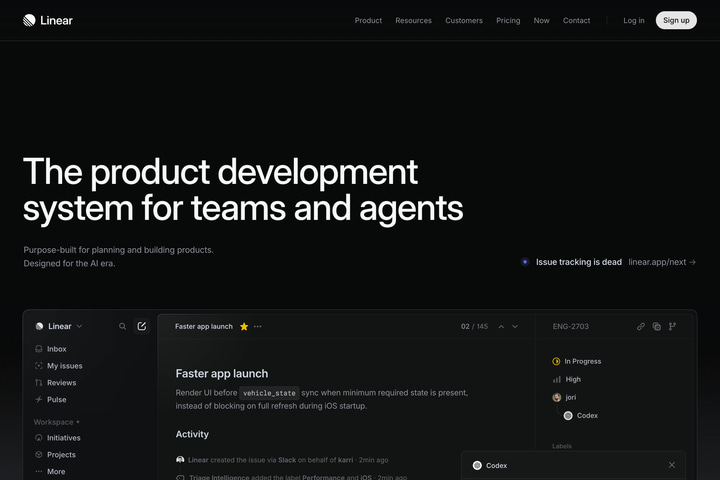The height and width of the screenshot is (480, 720).
Task: Click the vehicle_state code snippet
Action: tap(269, 393)
